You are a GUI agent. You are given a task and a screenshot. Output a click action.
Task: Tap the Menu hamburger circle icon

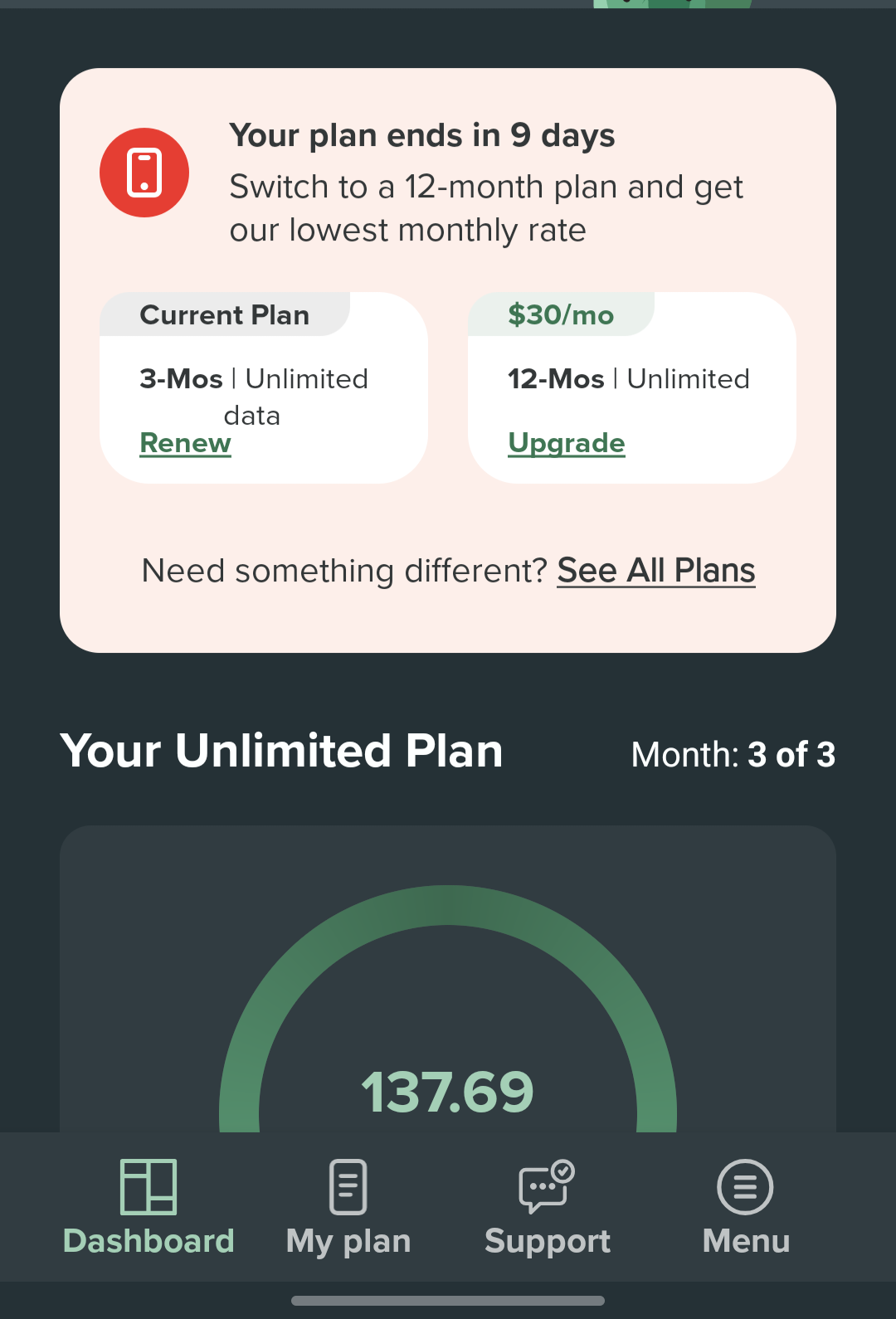(x=746, y=1186)
